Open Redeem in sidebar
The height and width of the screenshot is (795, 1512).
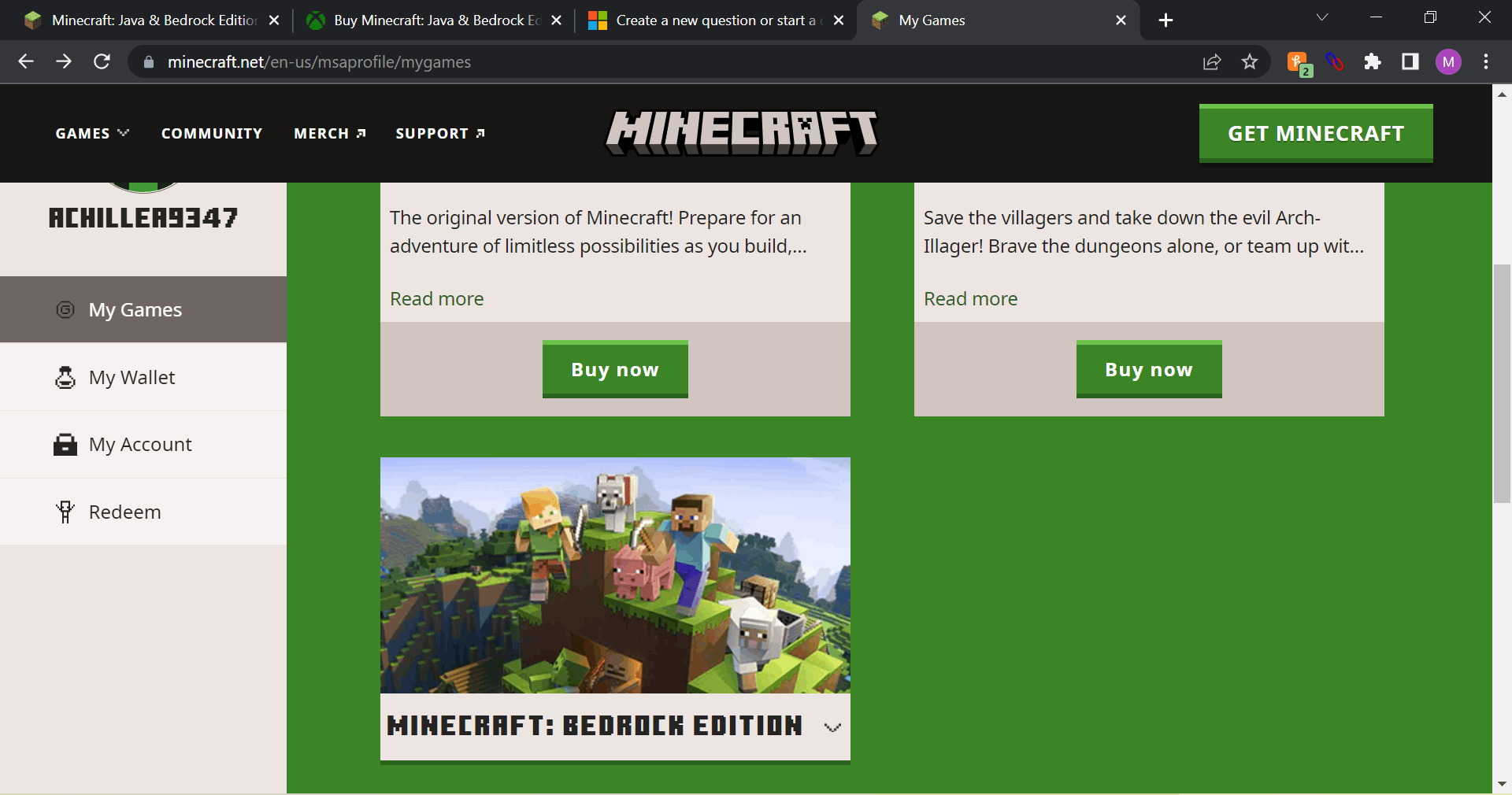point(143,512)
